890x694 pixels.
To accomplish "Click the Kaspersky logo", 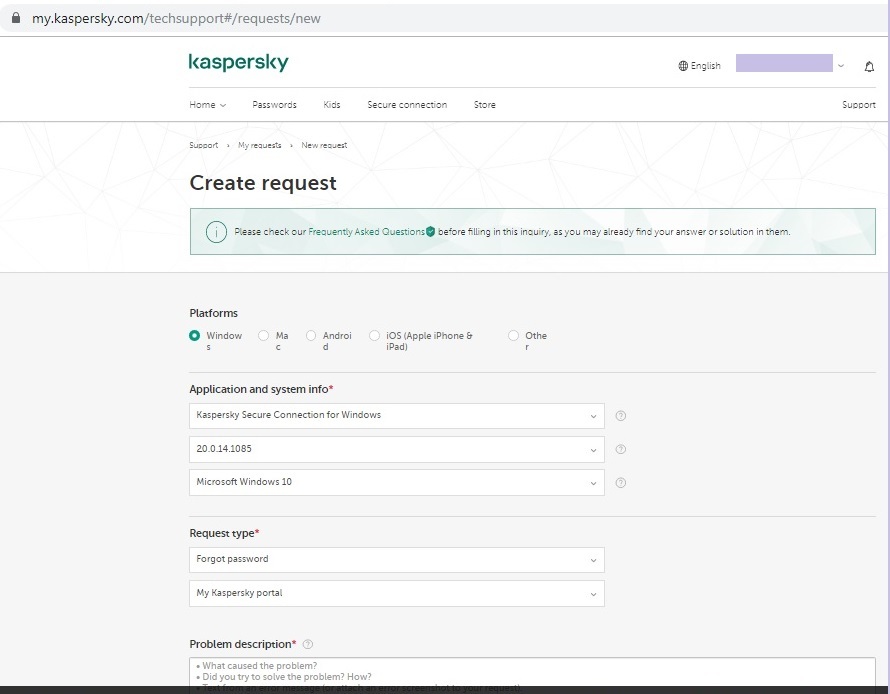I will [238, 62].
